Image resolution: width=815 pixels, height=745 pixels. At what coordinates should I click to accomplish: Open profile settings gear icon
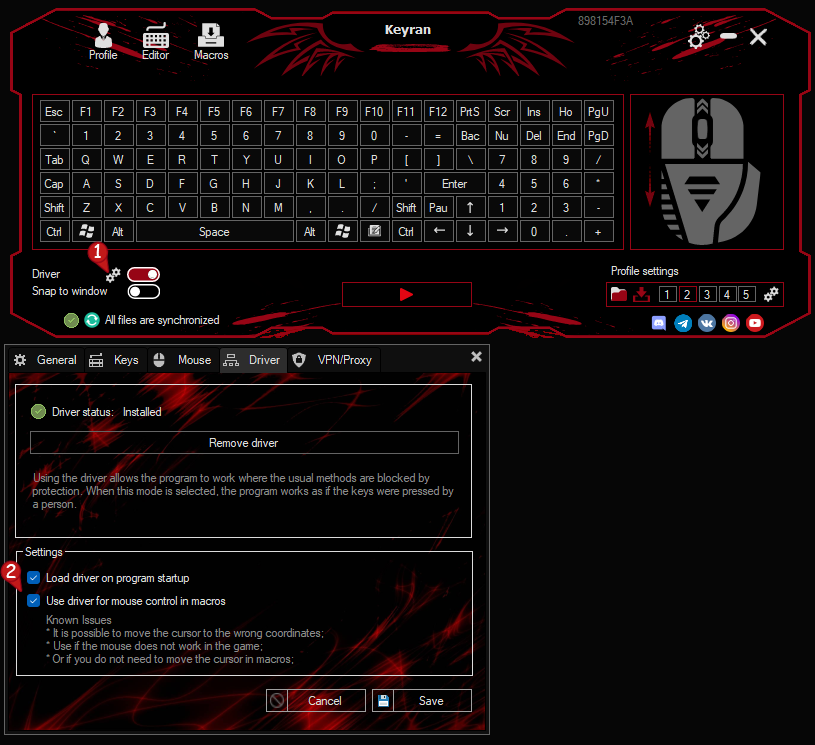771,294
